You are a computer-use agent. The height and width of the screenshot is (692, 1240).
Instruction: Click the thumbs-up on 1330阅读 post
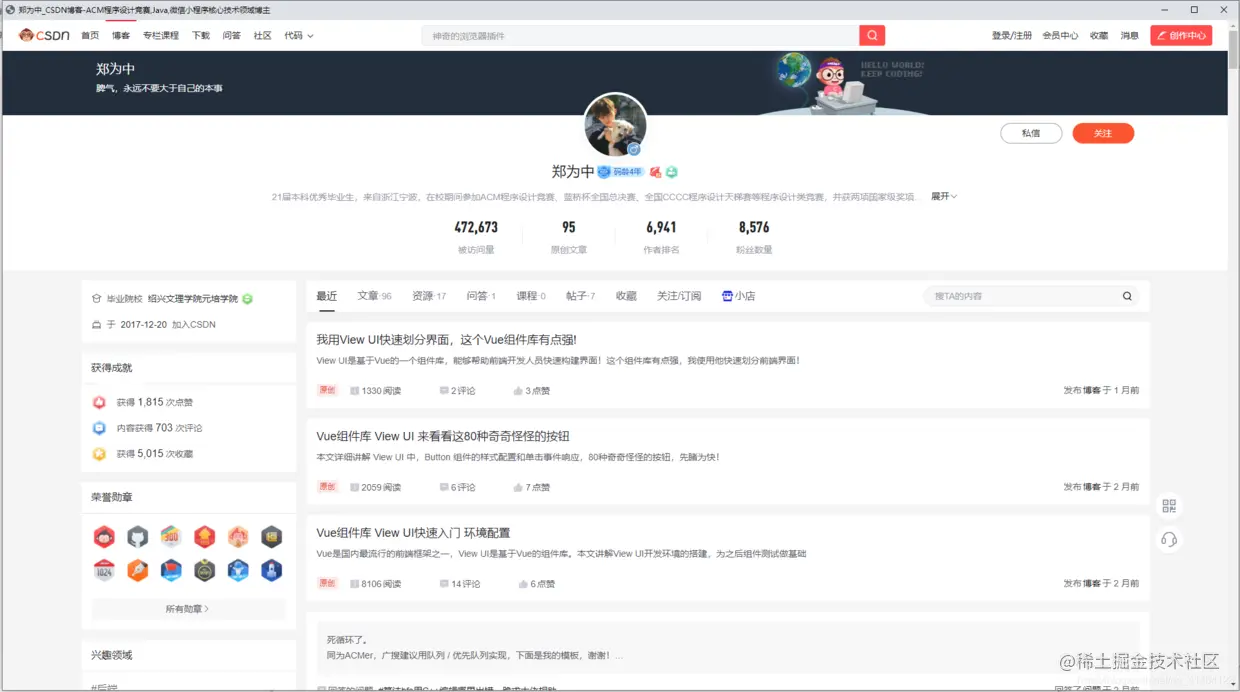pos(518,391)
